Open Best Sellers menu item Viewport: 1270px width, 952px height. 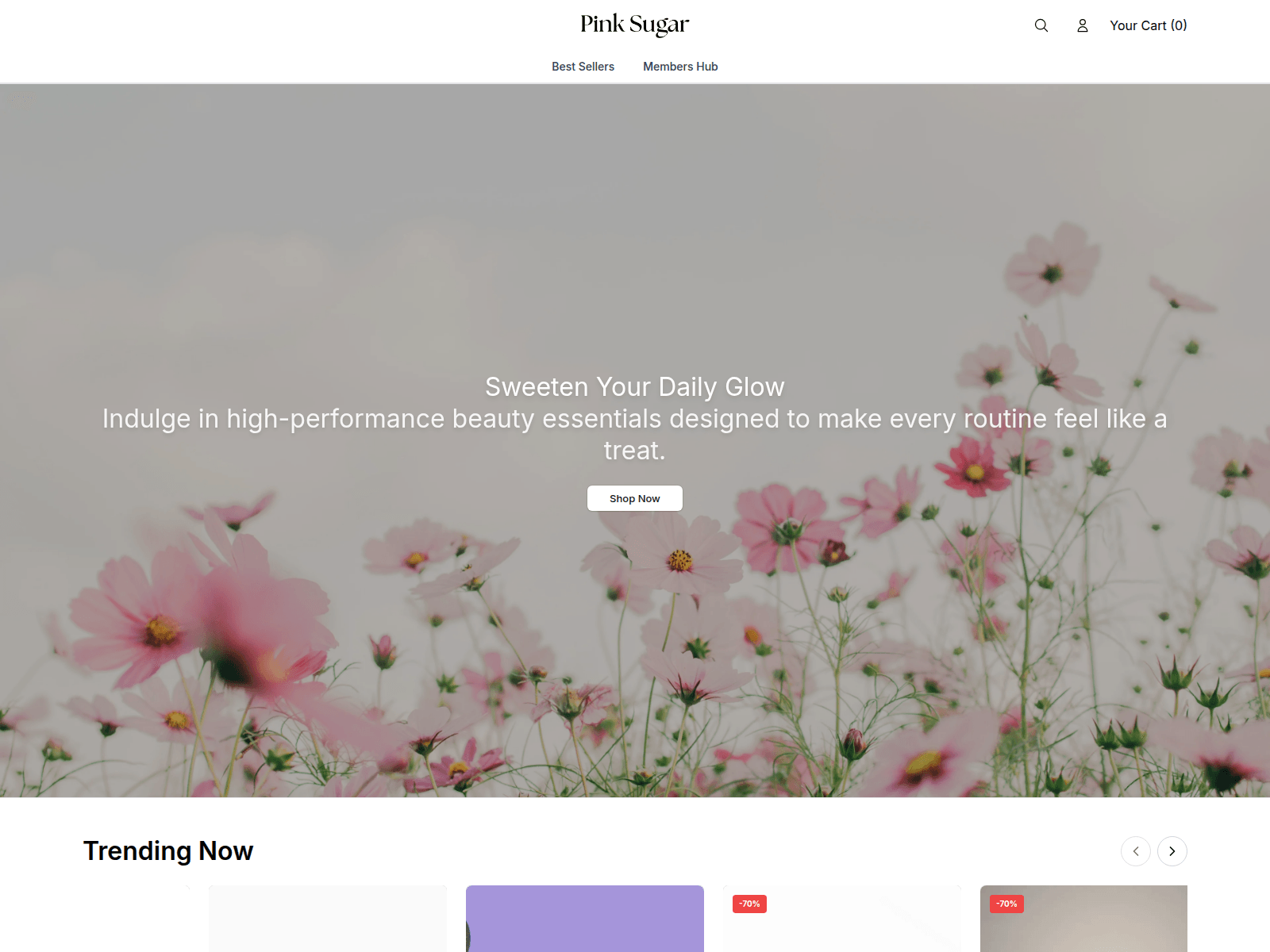[x=583, y=67]
